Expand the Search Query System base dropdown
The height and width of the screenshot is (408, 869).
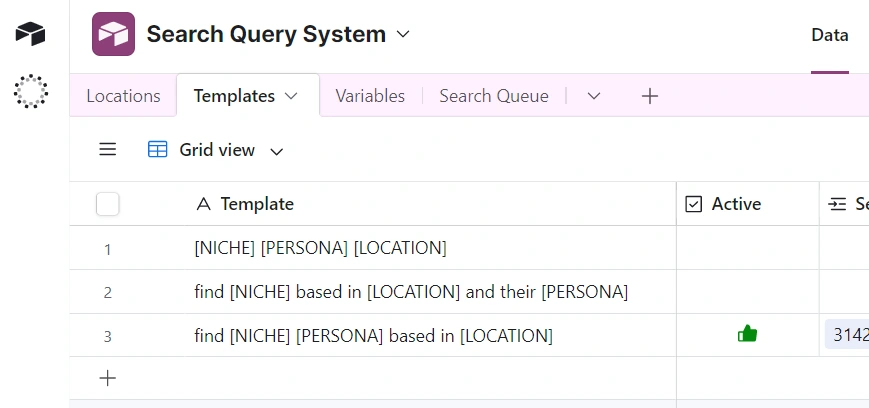point(403,34)
